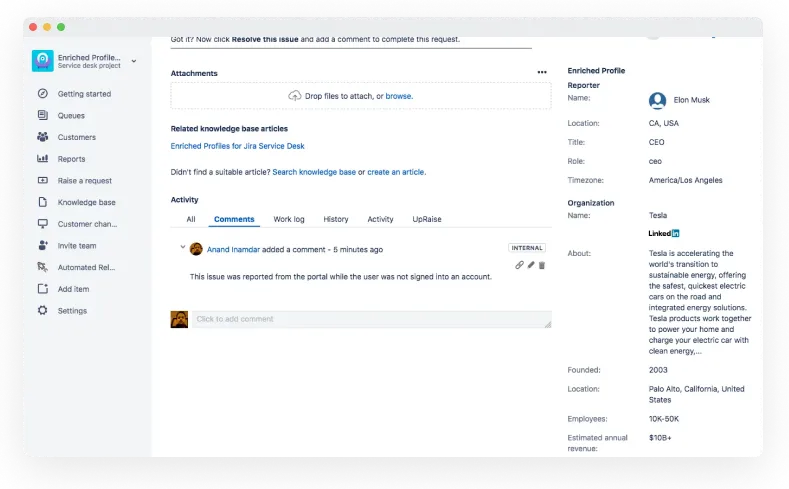This screenshot has width=789, height=489.
Task: Click Elon Musk's reporter avatar
Action: click(x=657, y=100)
